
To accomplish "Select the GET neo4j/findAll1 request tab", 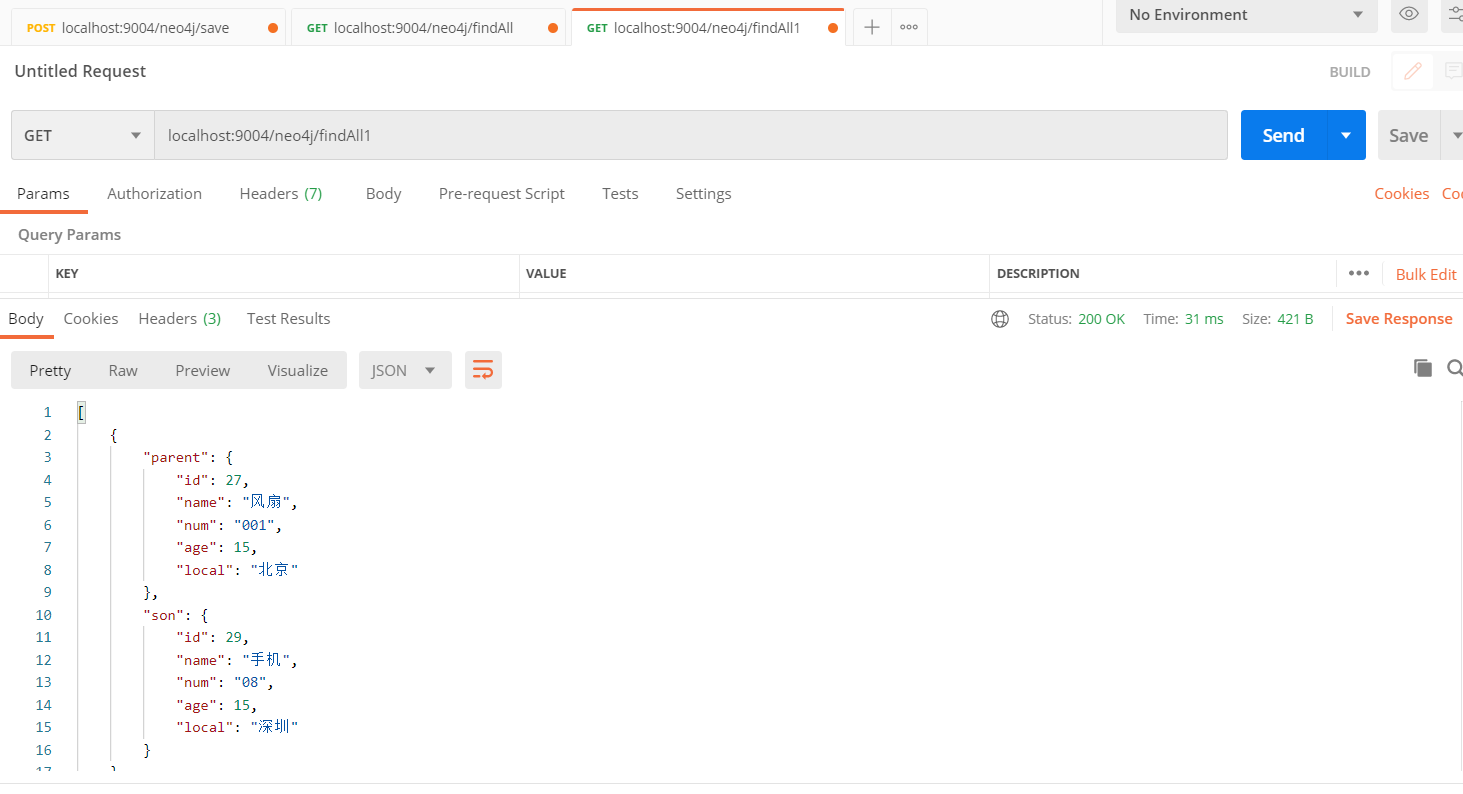I will click(708, 28).
